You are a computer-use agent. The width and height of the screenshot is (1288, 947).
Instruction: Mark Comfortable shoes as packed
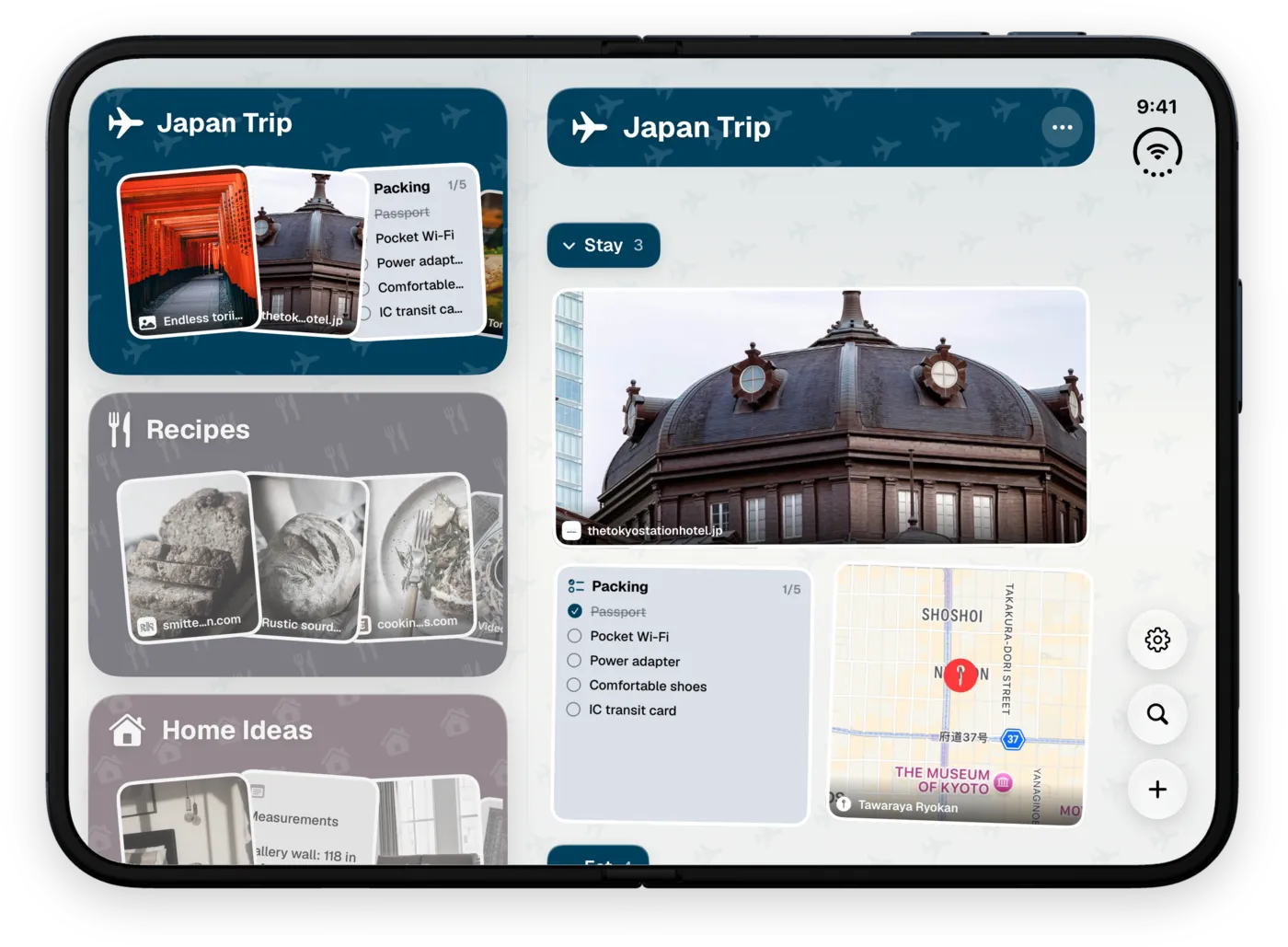(573, 686)
